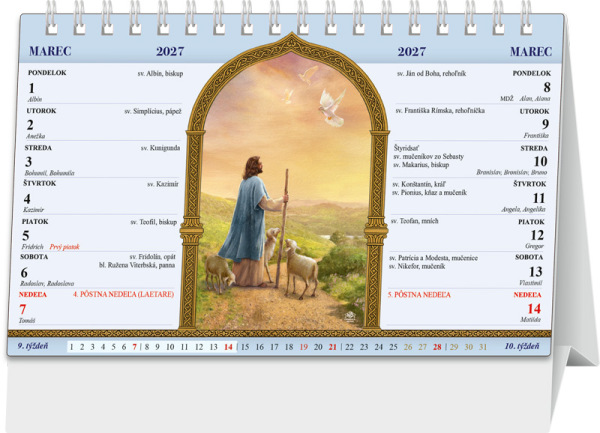Click SOBOTA label above large date 6
The height and width of the screenshot is (433, 600).
(x=34, y=257)
